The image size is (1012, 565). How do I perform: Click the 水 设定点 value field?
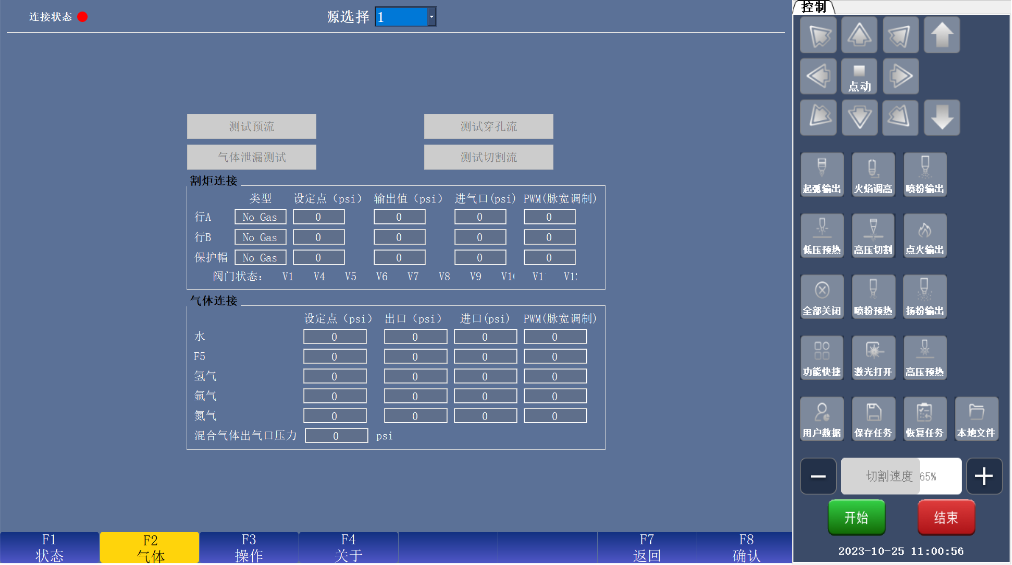(x=335, y=336)
